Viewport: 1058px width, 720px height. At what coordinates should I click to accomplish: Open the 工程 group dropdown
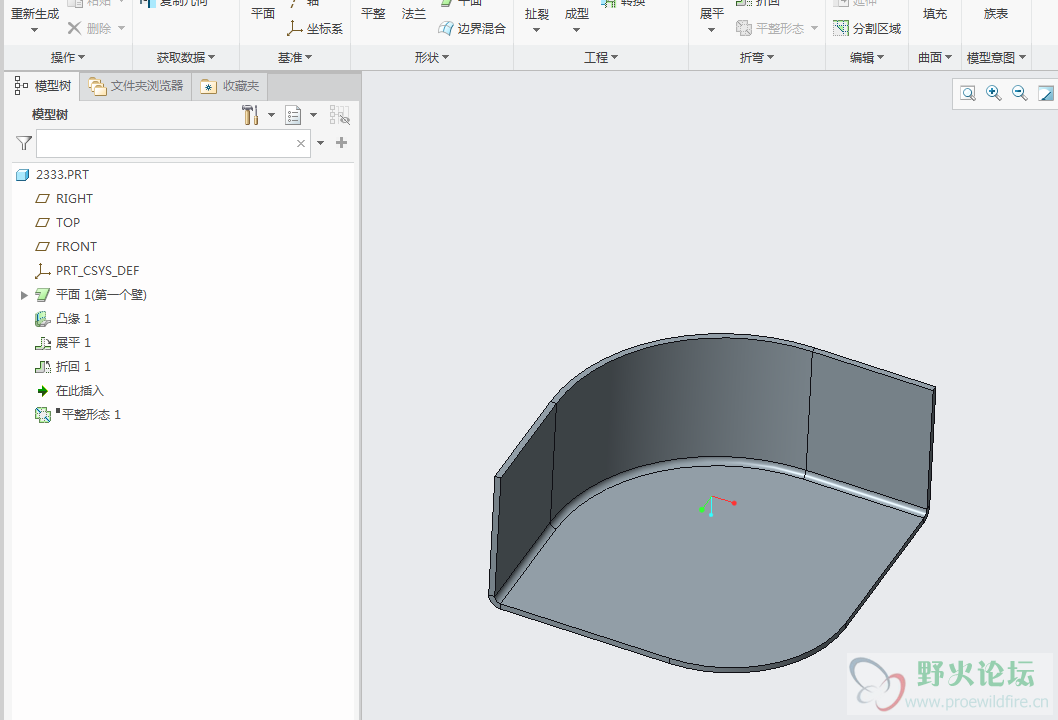point(601,57)
